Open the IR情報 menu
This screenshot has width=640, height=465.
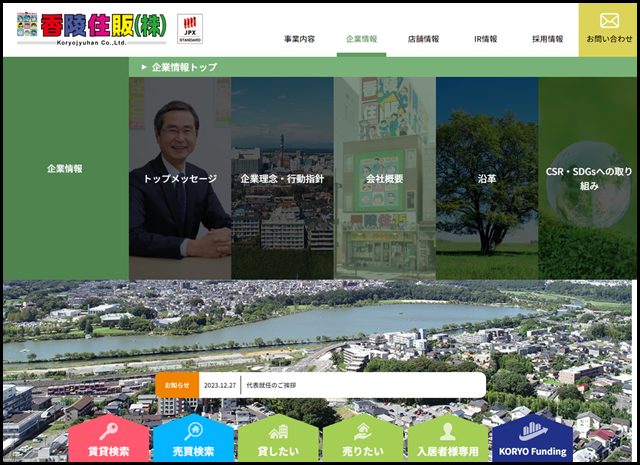click(x=485, y=39)
